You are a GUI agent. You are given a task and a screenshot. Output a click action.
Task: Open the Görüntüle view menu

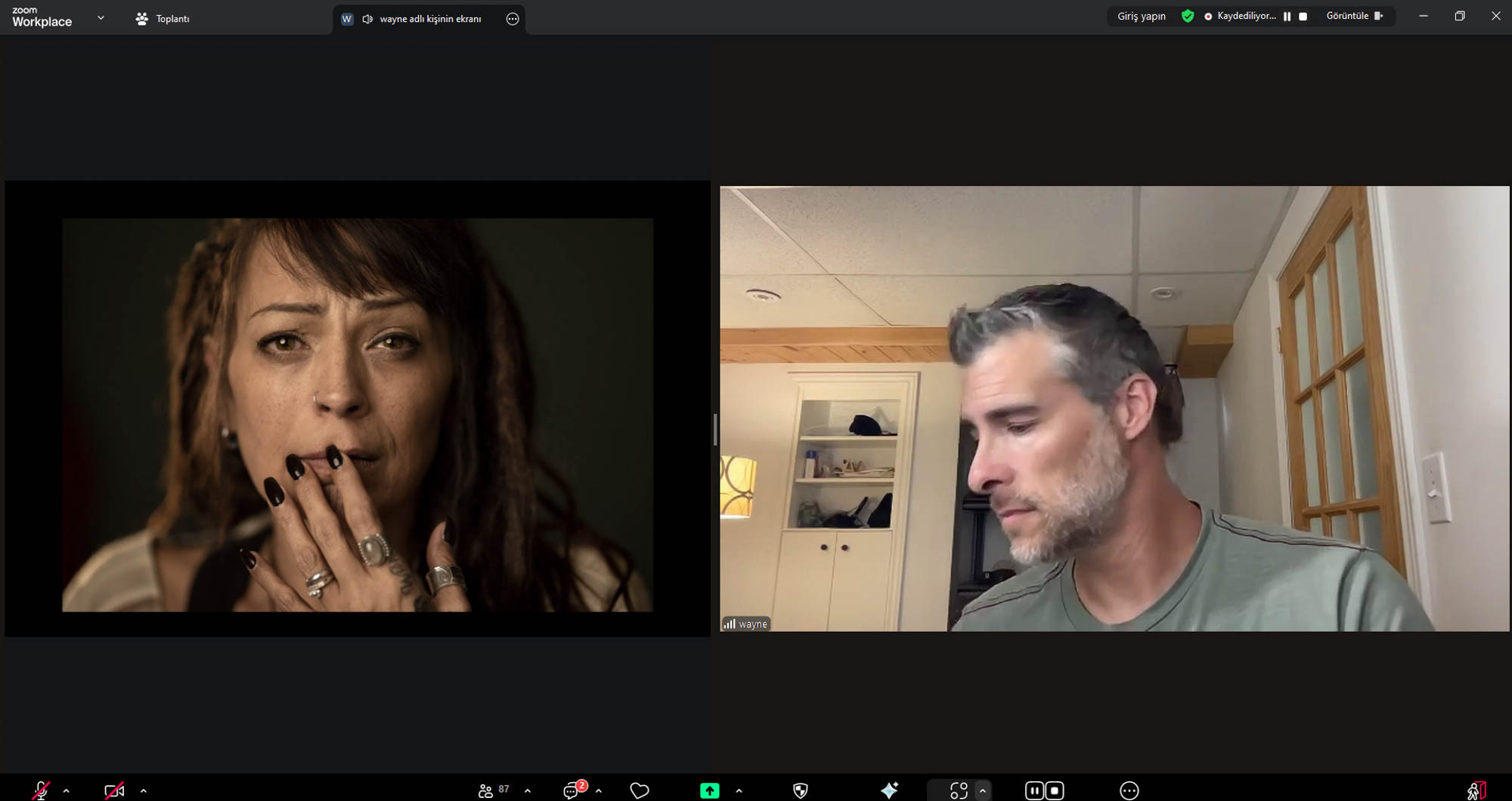(1355, 16)
